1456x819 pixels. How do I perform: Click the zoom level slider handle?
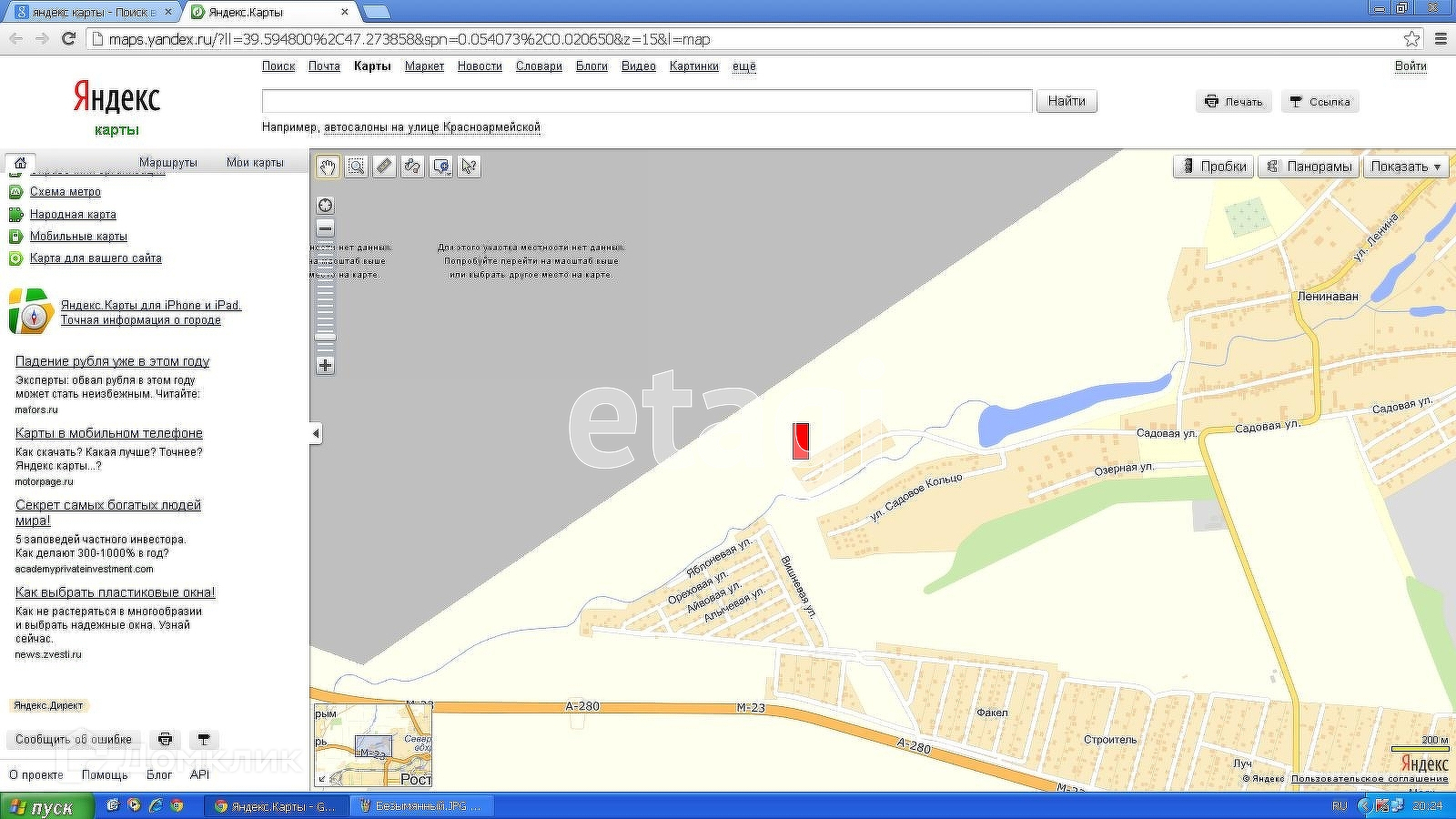coord(325,337)
